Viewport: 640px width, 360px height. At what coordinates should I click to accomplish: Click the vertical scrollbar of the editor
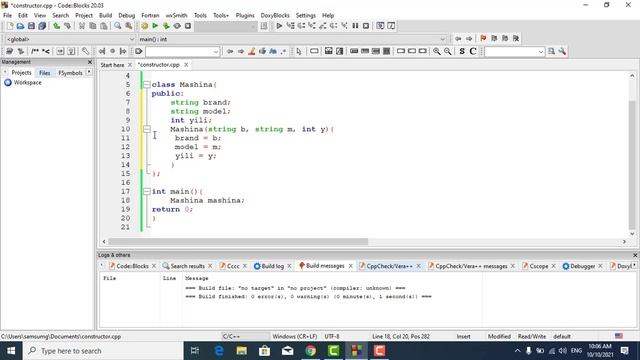(632, 165)
